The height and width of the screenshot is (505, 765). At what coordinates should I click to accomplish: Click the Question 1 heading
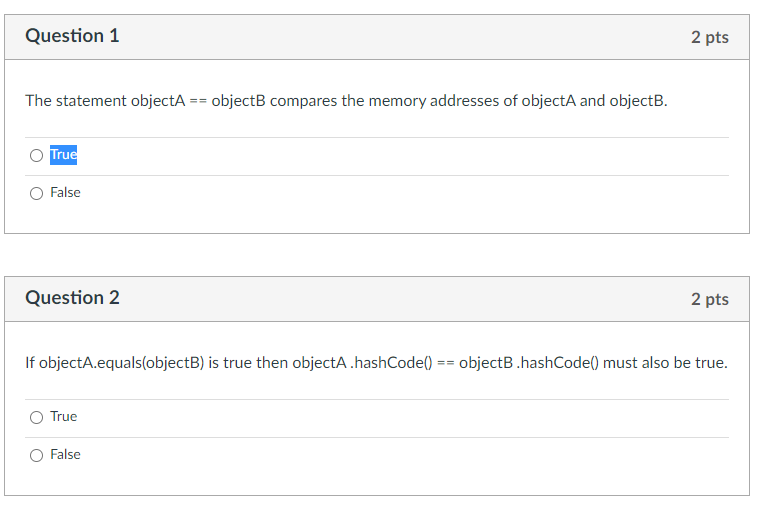click(72, 36)
